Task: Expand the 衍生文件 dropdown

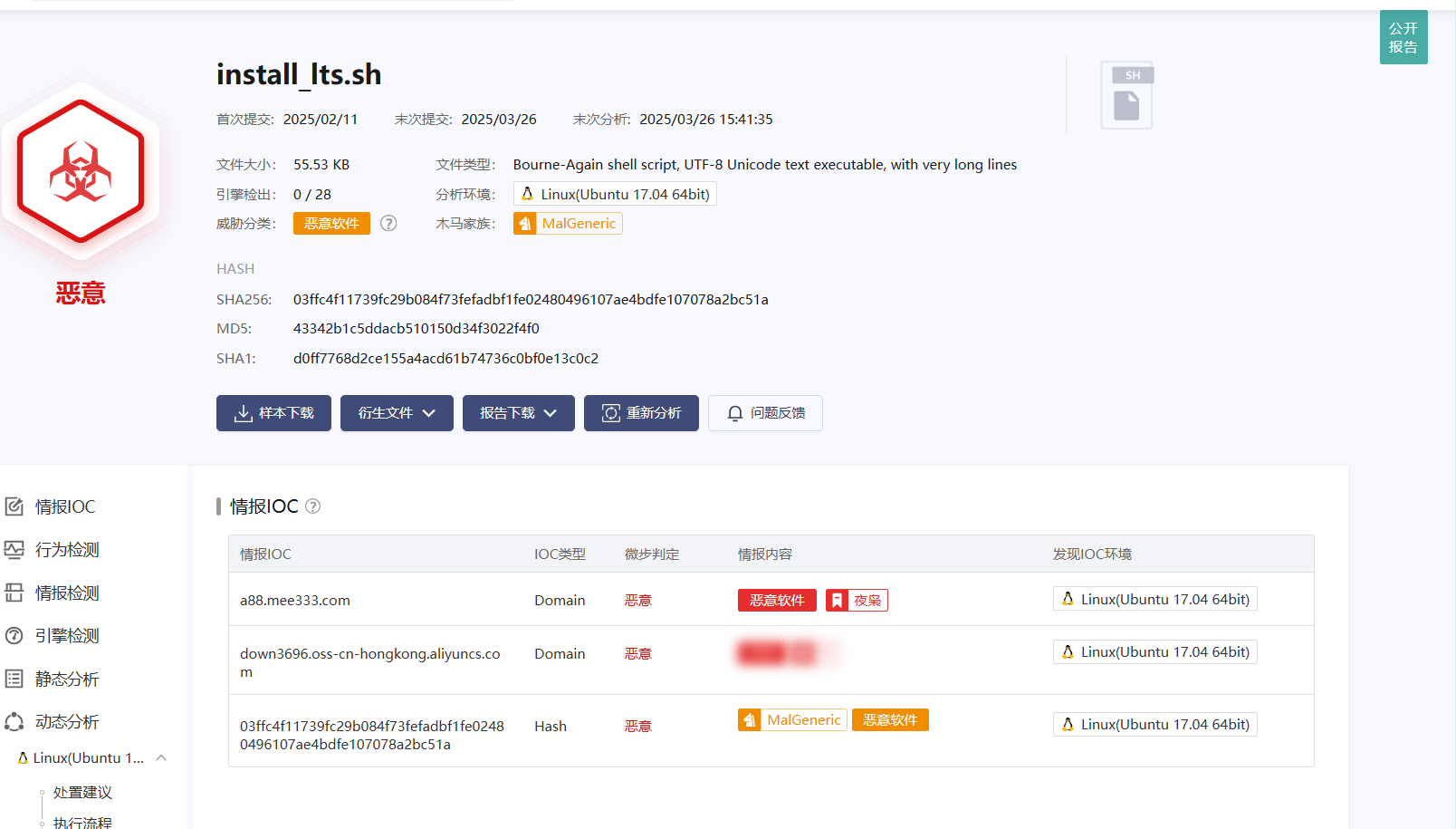Action: click(x=397, y=413)
